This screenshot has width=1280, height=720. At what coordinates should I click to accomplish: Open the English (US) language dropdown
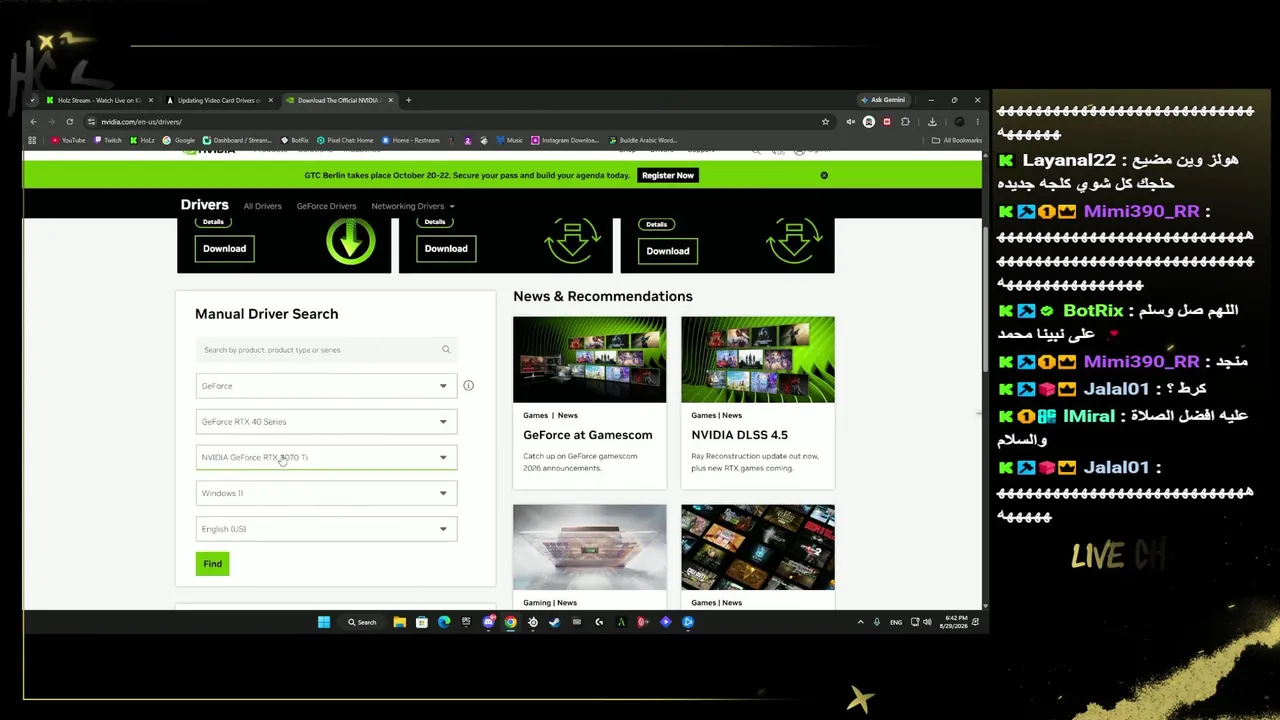click(x=326, y=529)
